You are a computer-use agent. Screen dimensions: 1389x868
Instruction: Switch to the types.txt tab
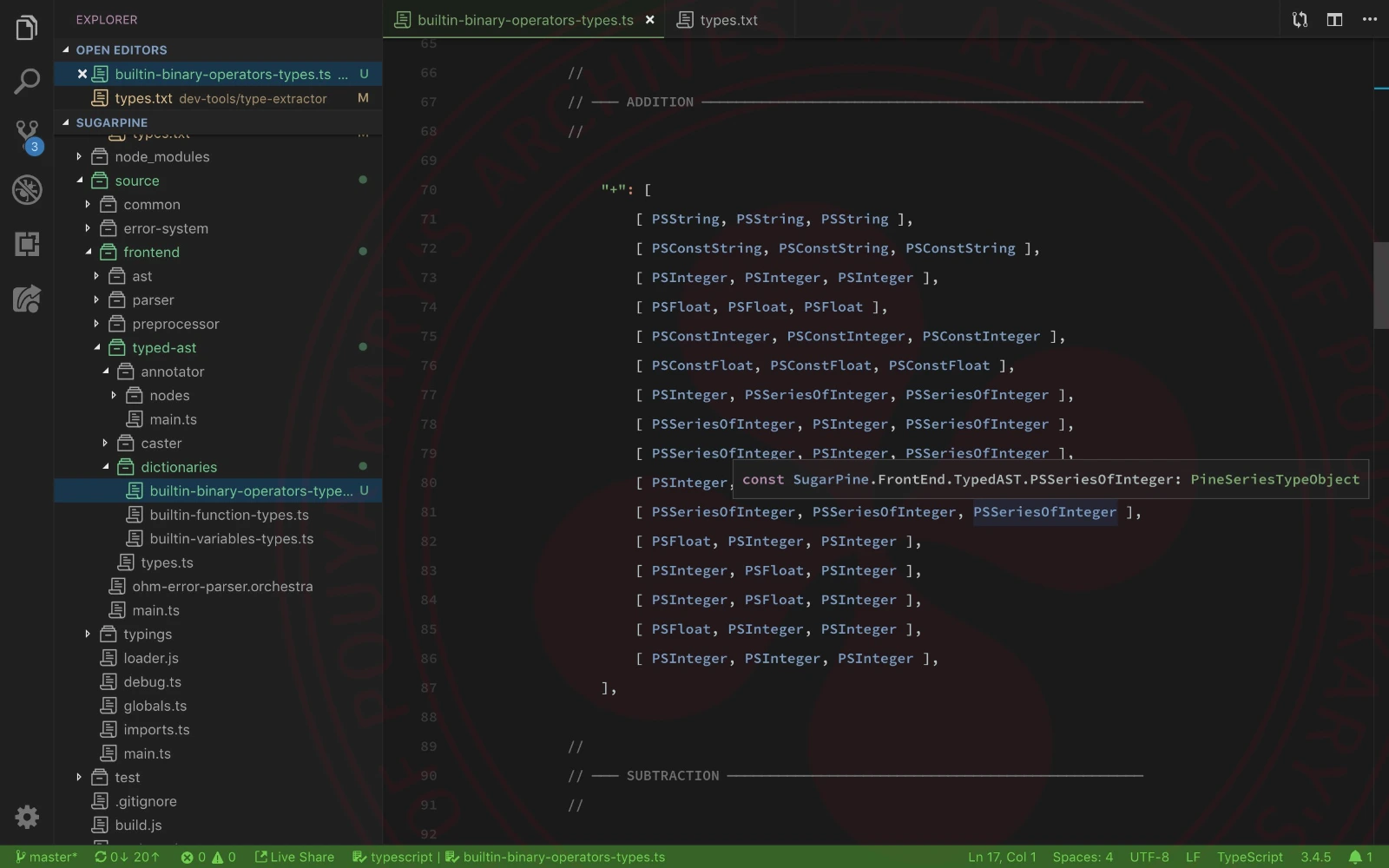click(729, 19)
